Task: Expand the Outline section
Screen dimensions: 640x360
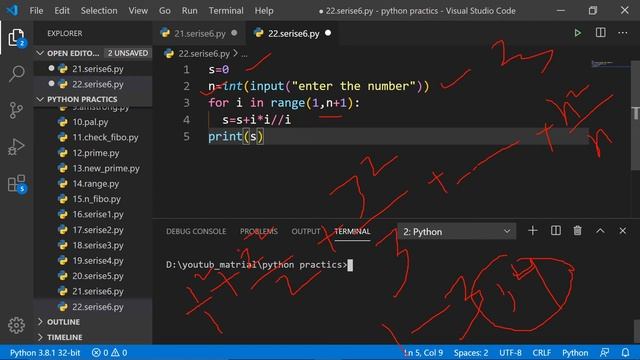Action: tap(93, 322)
